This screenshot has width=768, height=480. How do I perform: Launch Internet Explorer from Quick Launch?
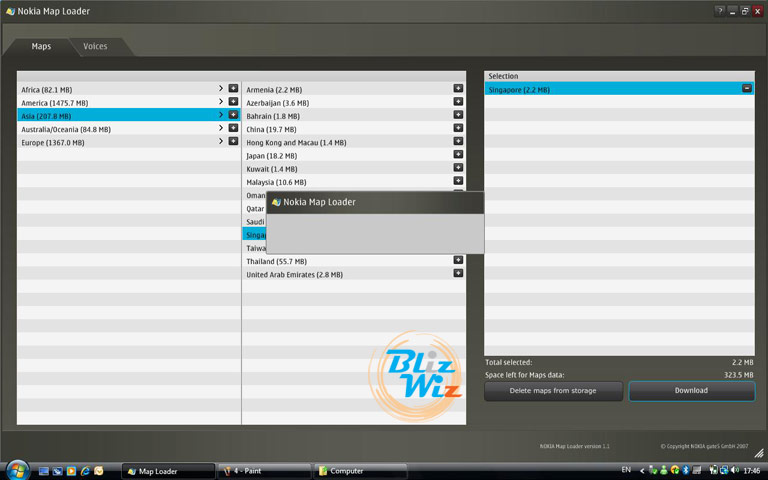point(85,471)
